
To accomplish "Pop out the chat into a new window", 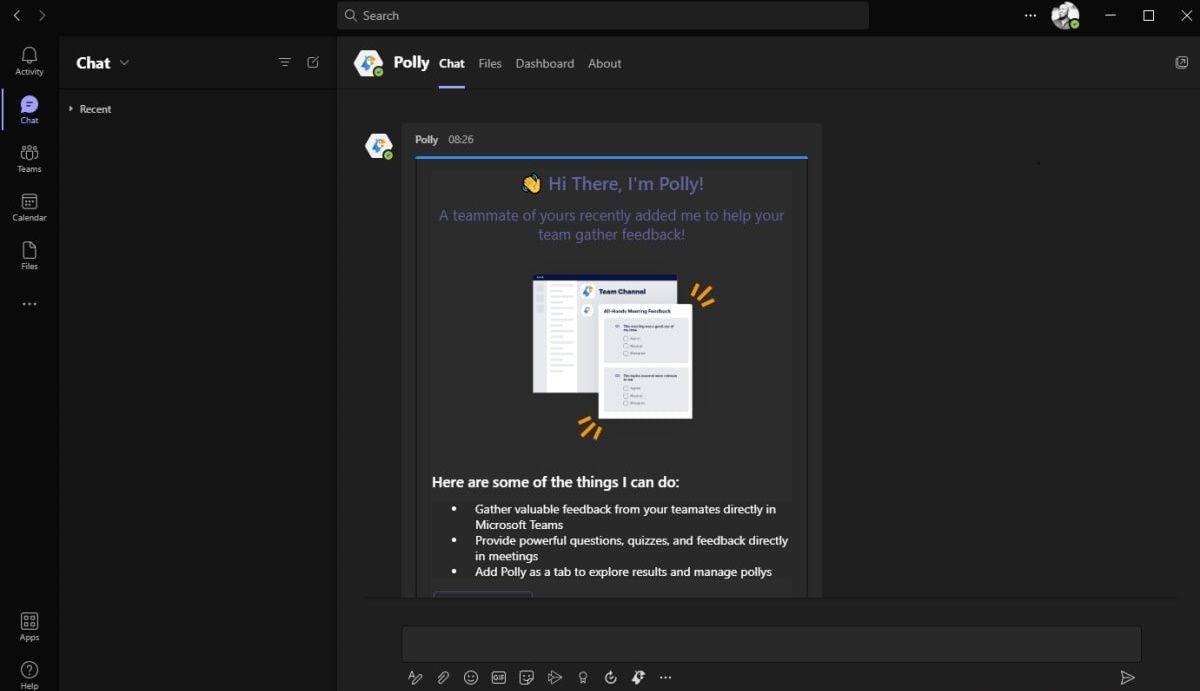I will 1182,62.
